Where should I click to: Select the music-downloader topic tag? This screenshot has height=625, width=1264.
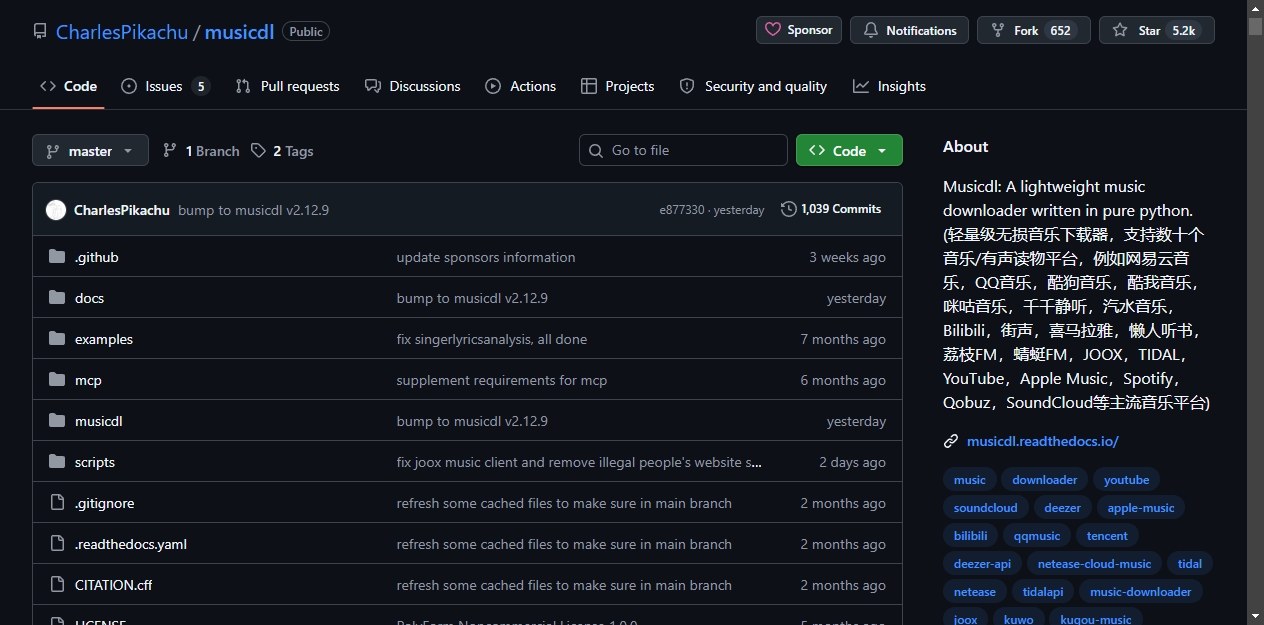1140,592
